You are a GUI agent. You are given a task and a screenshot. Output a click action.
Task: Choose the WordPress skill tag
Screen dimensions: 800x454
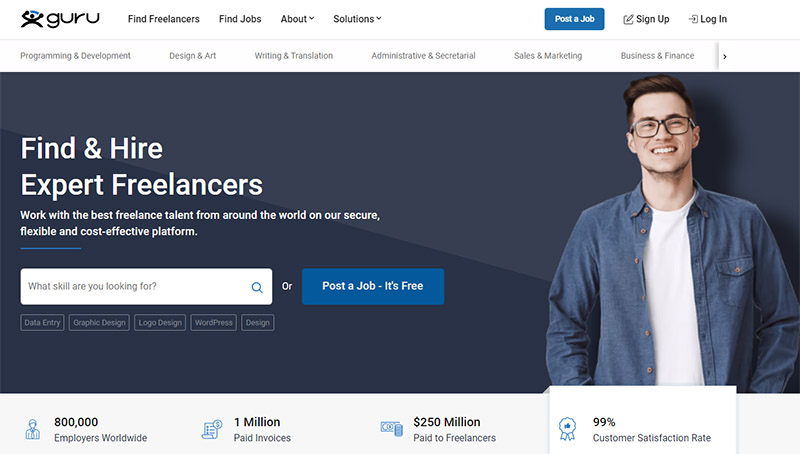[213, 322]
